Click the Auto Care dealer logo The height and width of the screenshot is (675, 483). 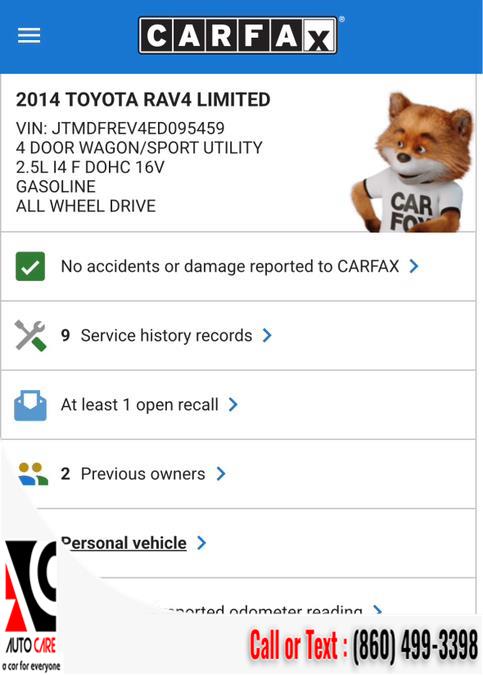31,605
